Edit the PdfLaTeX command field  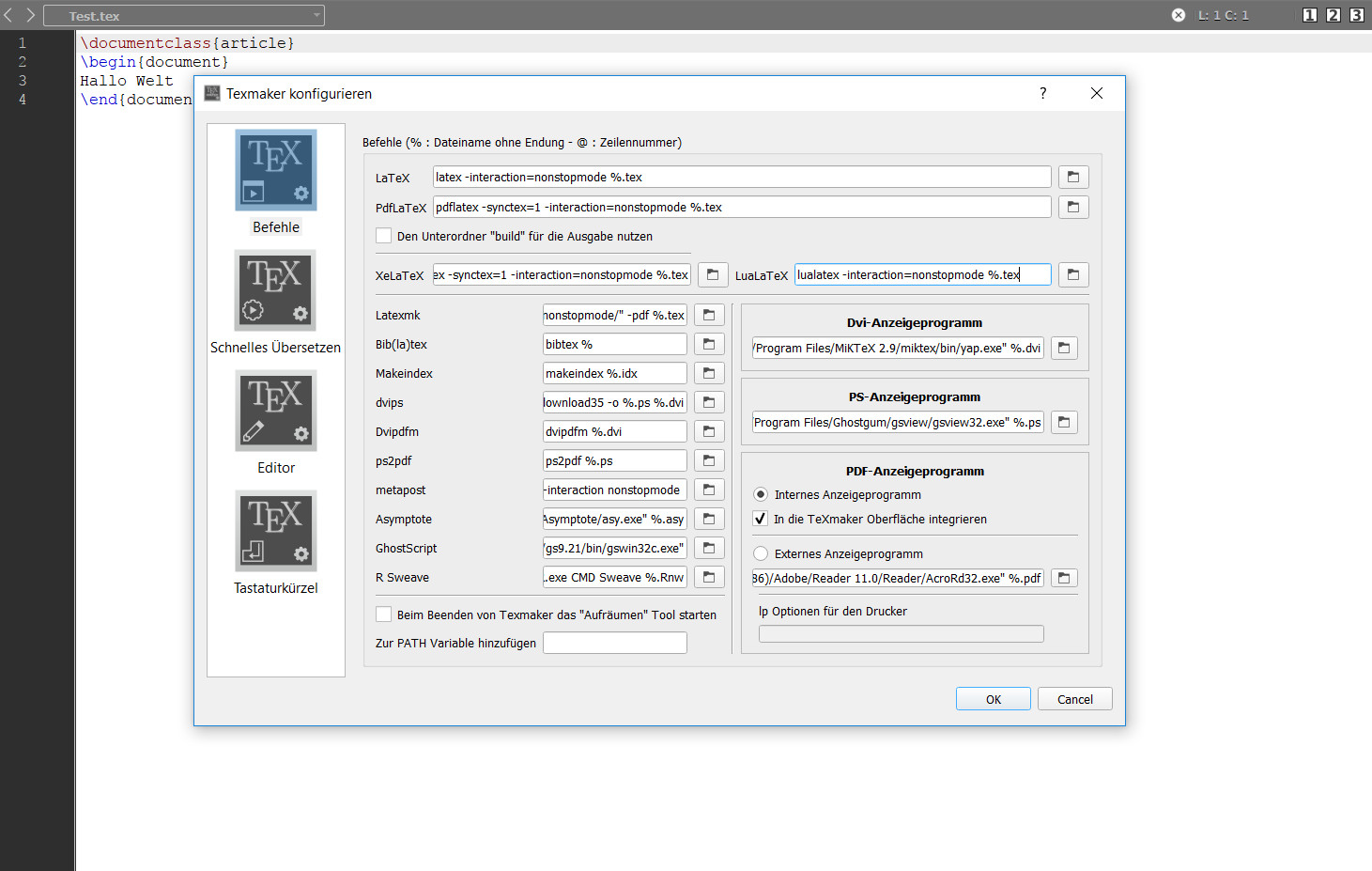742,207
